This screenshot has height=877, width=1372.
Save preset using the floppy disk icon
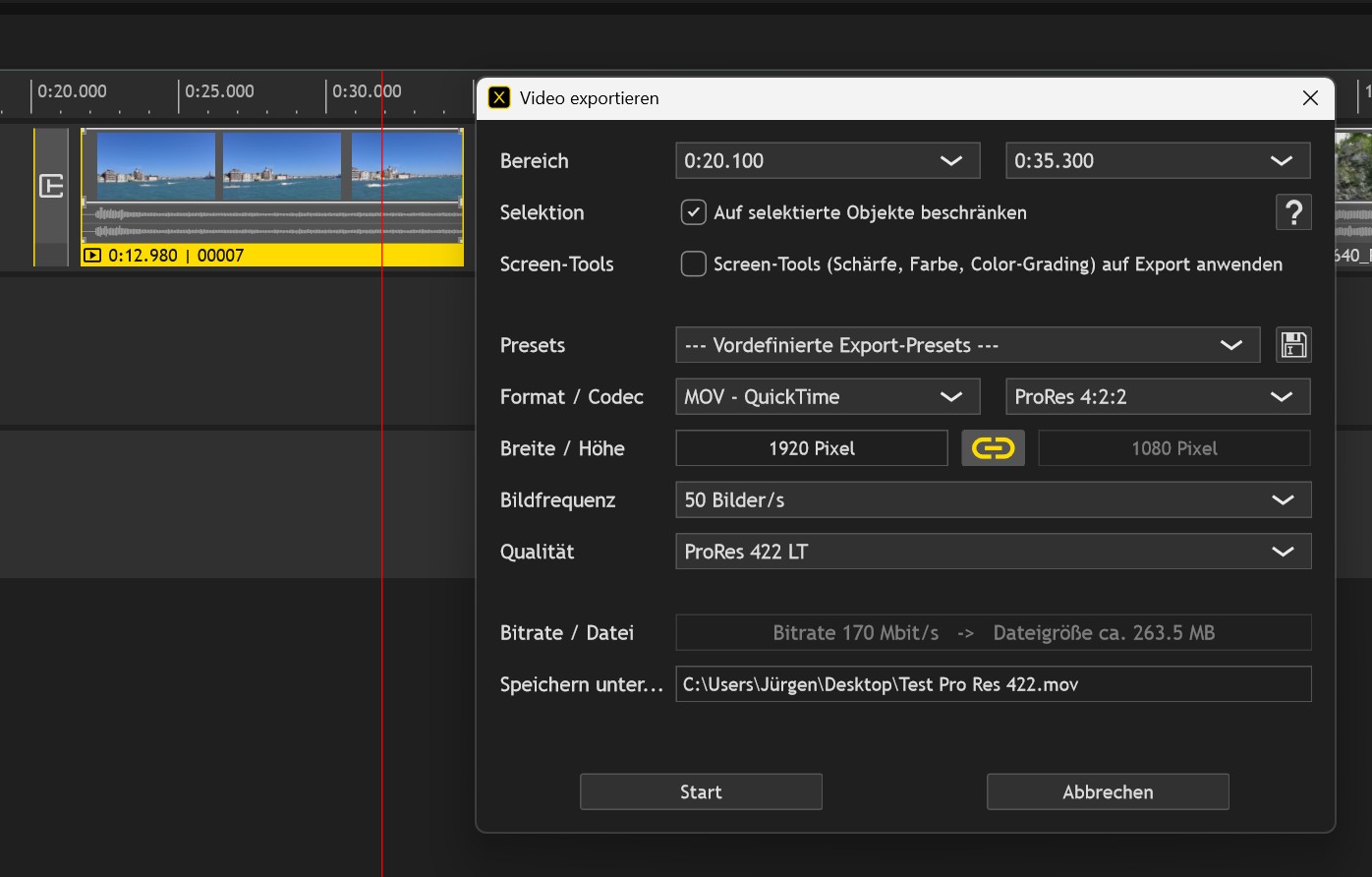pyautogui.click(x=1293, y=345)
